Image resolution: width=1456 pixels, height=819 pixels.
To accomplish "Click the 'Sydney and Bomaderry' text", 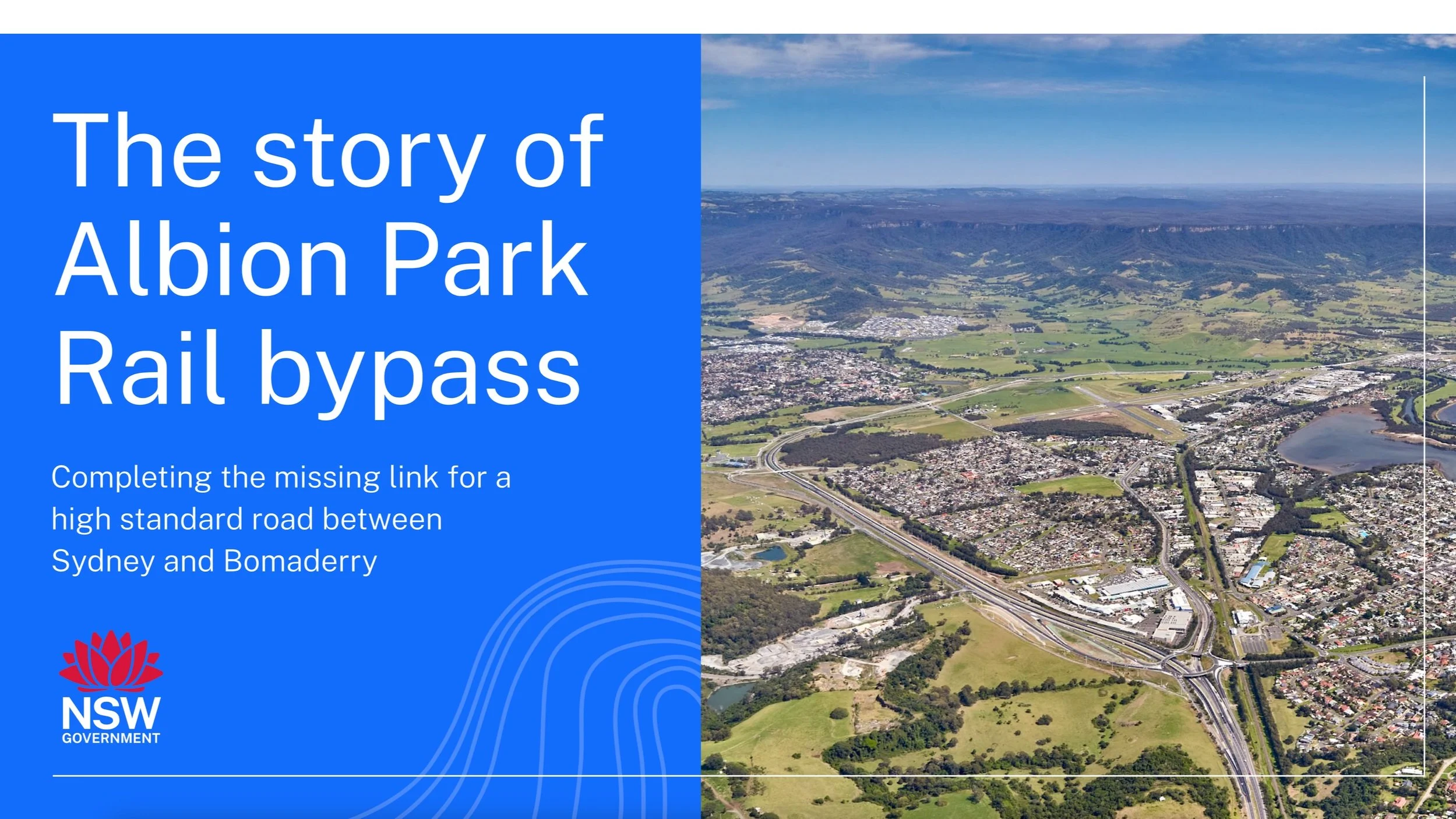I will pyautogui.click(x=214, y=561).
